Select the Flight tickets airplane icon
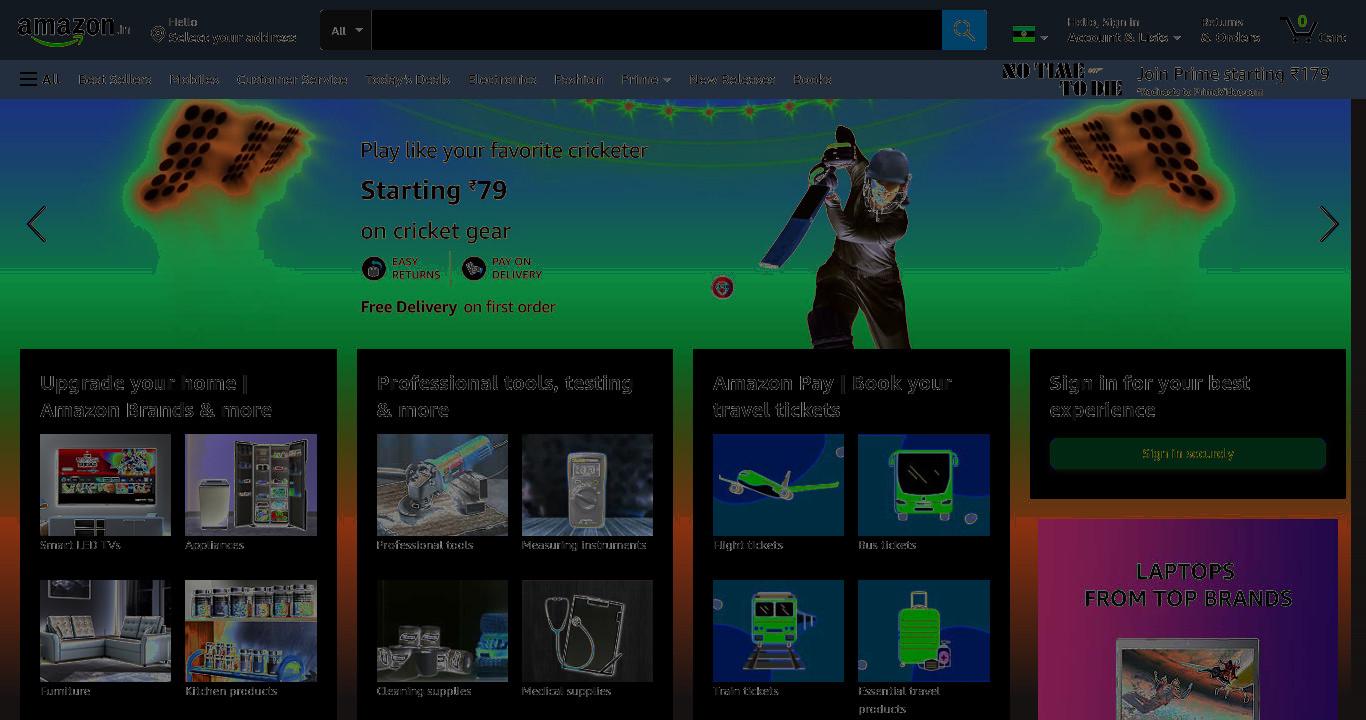The image size is (1366, 720). coord(778,485)
